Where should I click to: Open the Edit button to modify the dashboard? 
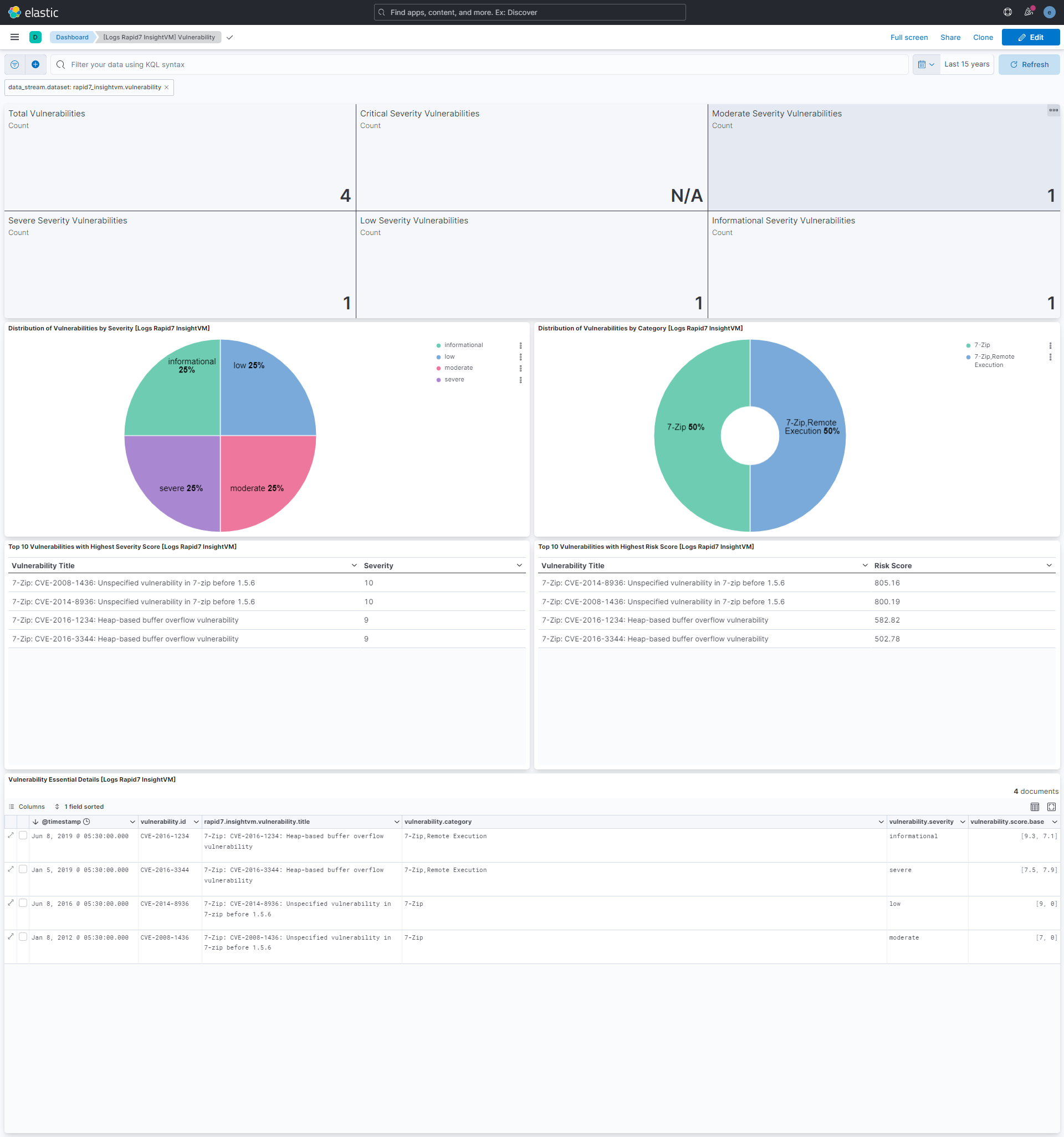[1031, 37]
